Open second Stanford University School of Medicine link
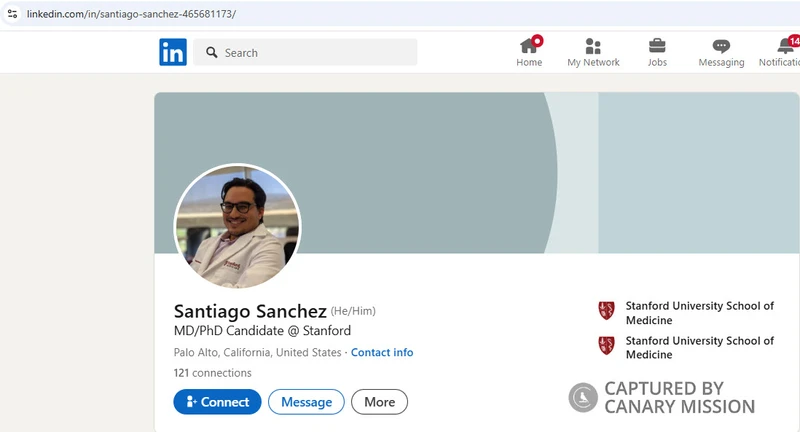 699,347
